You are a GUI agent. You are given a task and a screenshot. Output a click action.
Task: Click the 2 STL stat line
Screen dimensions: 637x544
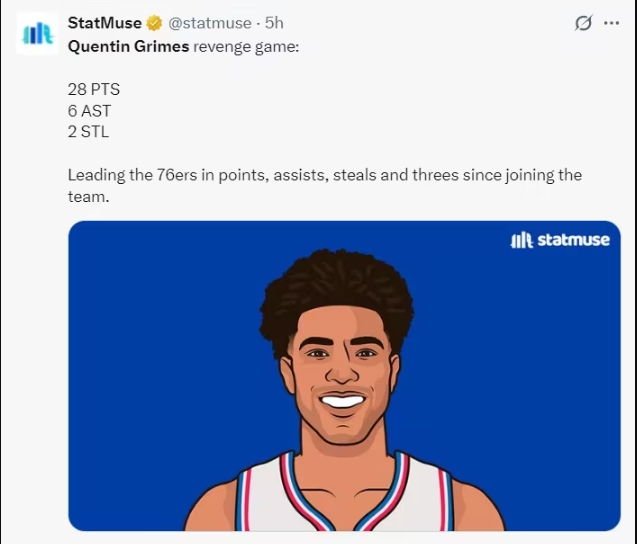88,132
